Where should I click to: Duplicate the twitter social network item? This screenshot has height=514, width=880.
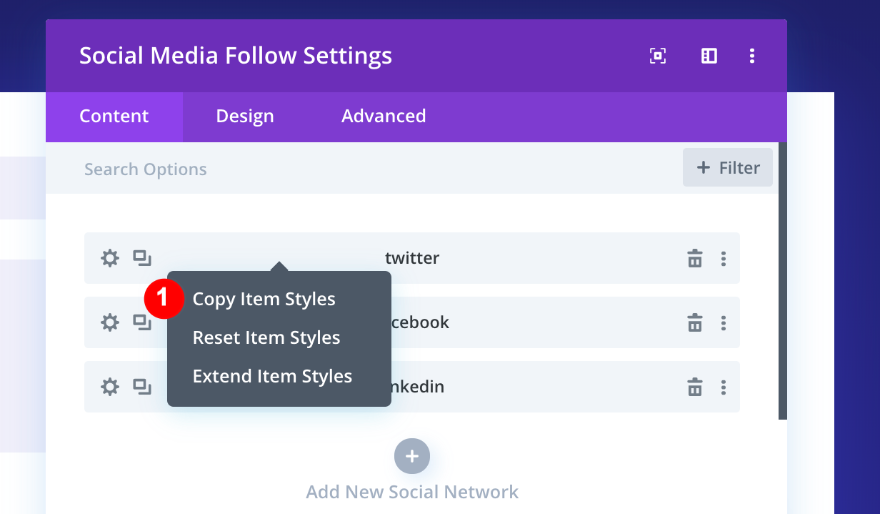coord(142,258)
